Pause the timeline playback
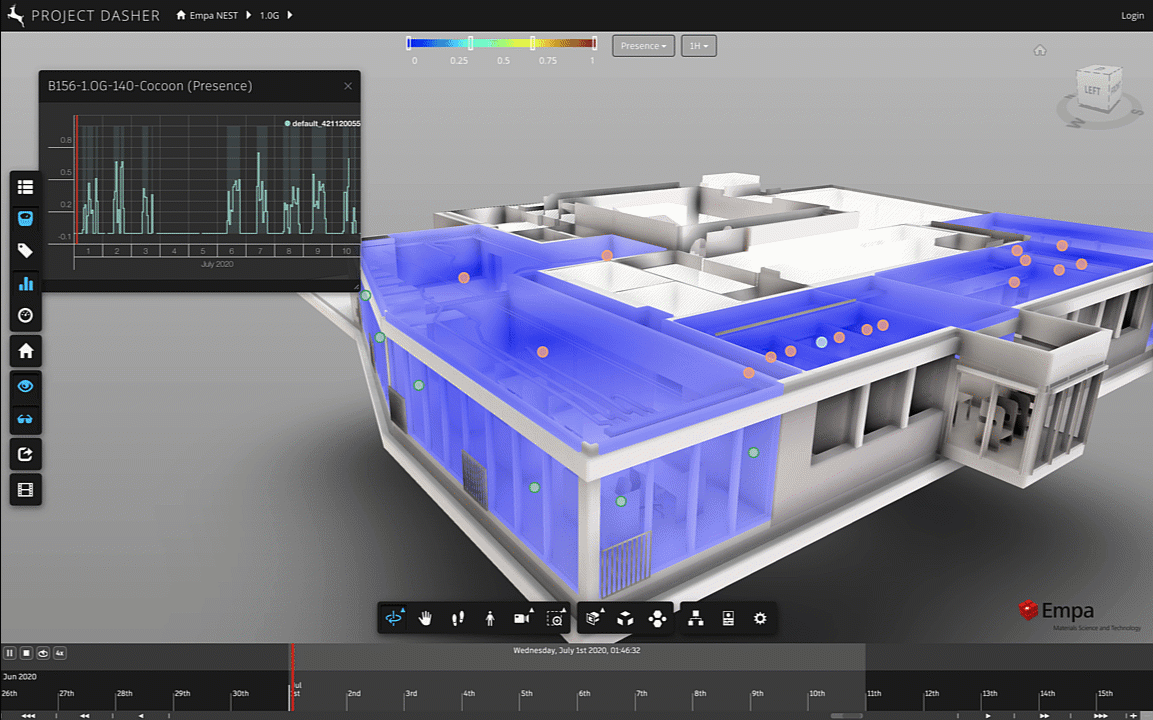 [10, 653]
